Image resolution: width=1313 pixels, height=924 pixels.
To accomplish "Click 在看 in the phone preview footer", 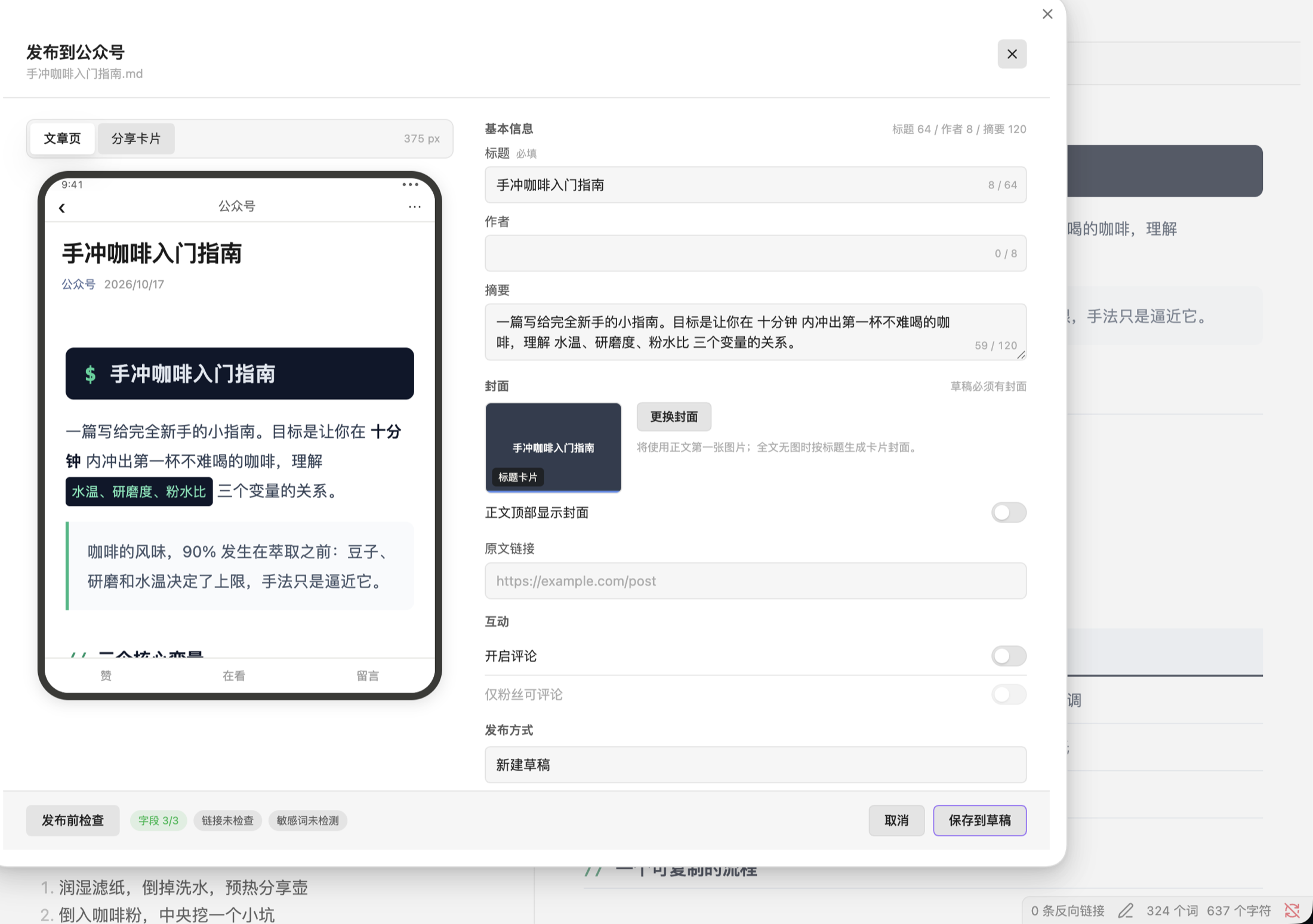I will click(x=234, y=675).
